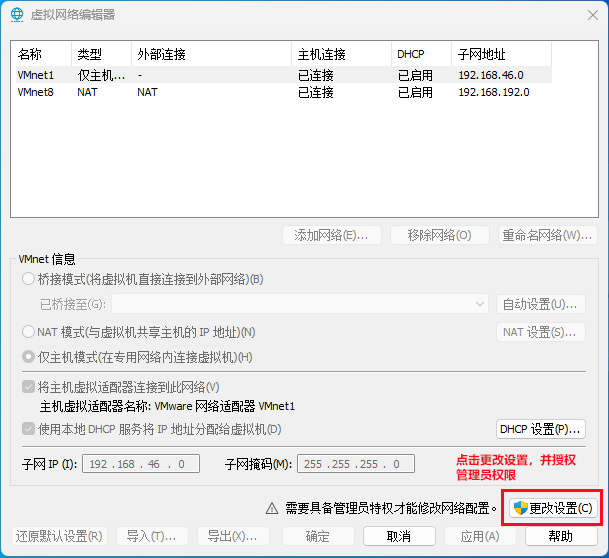Image resolution: width=609 pixels, height=558 pixels.
Task: Click the 外部连接 column header
Action: [x=212, y=54]
